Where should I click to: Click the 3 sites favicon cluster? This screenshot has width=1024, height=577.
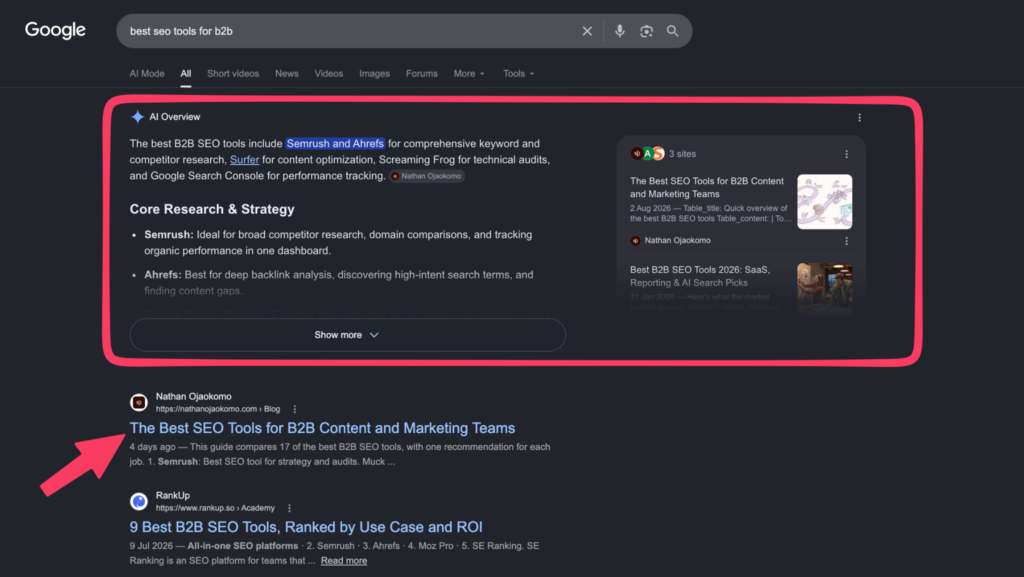647,153
